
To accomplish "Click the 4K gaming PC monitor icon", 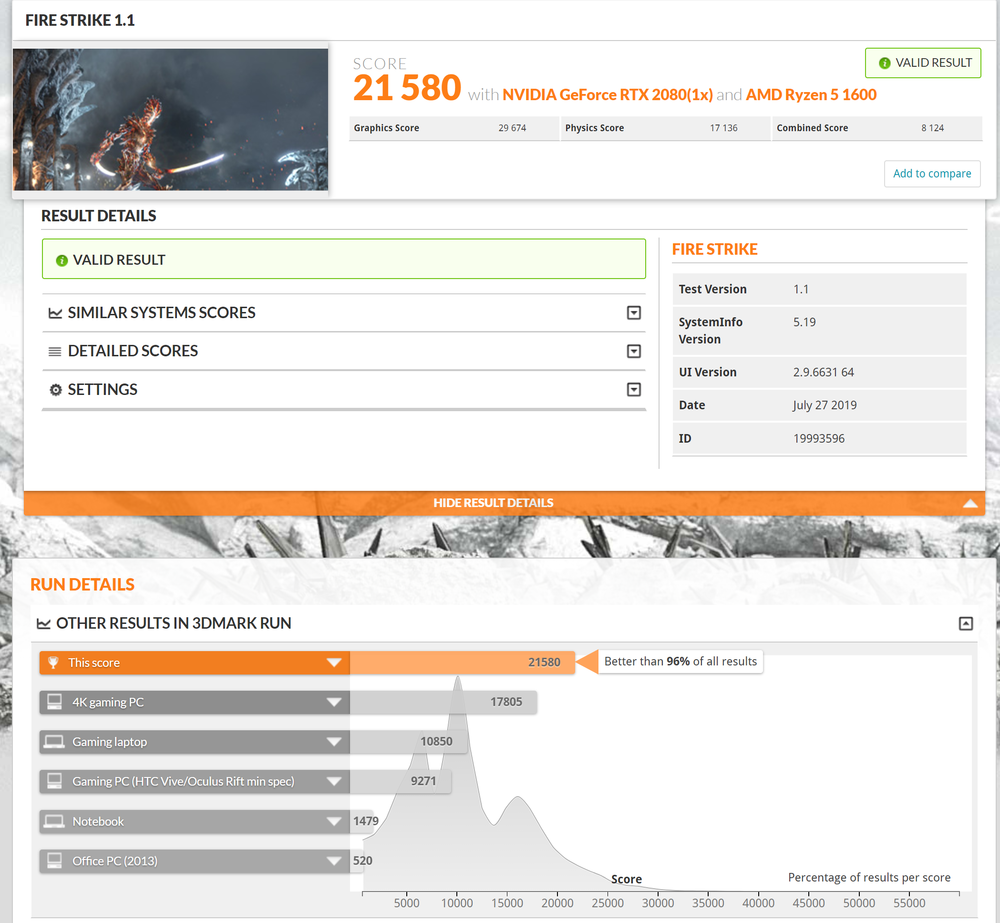I will coord(53,703).
